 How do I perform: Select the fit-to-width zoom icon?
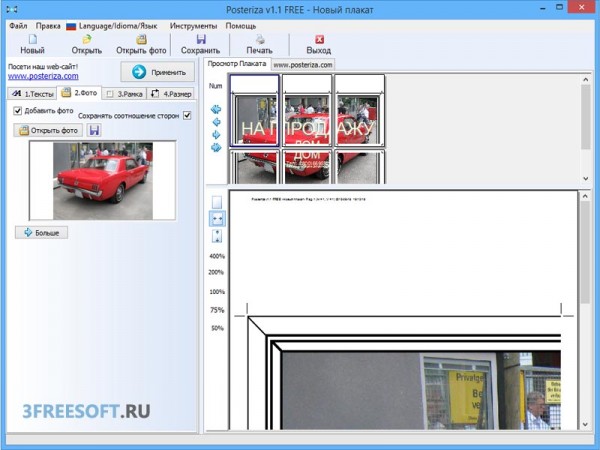218,219
